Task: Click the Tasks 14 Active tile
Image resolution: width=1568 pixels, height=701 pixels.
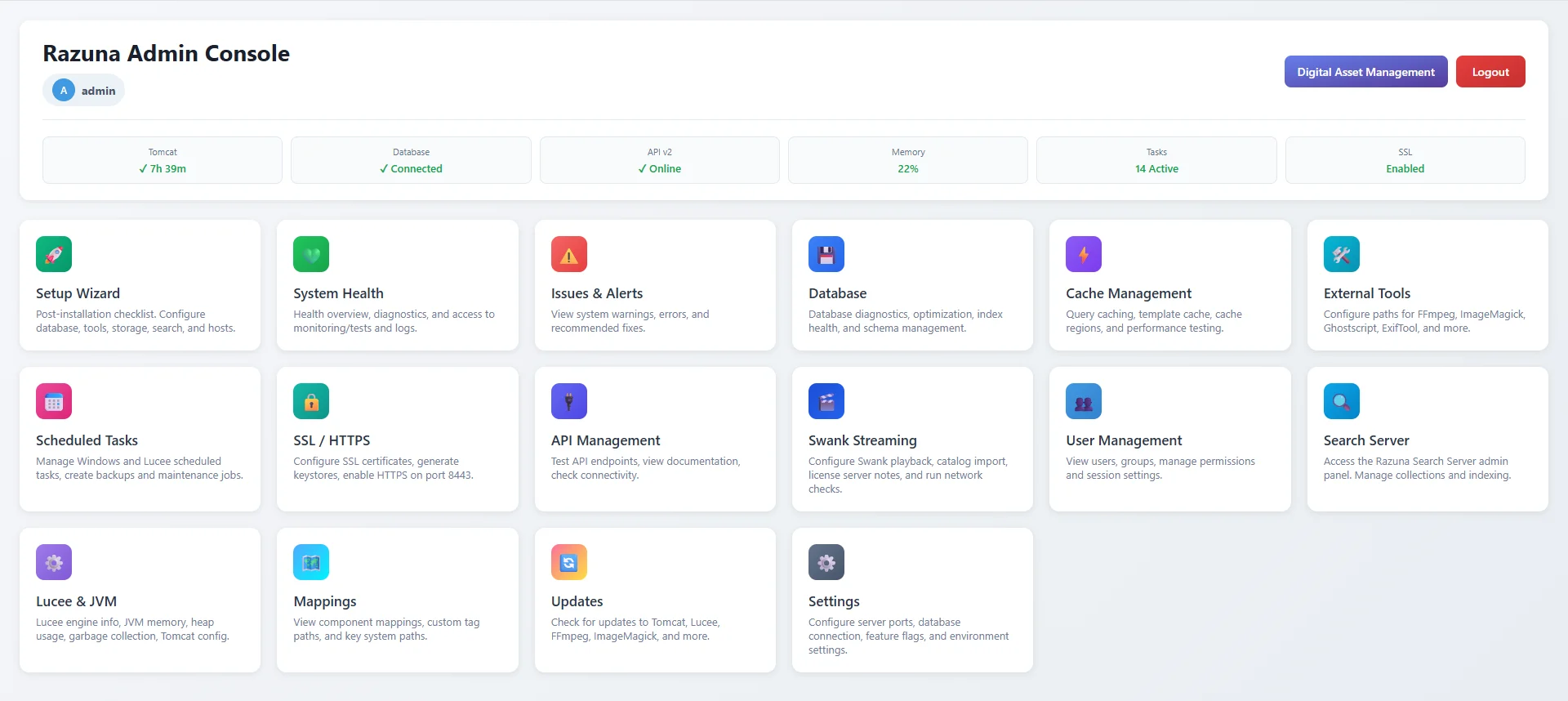Action: (x=1156, y=160)
